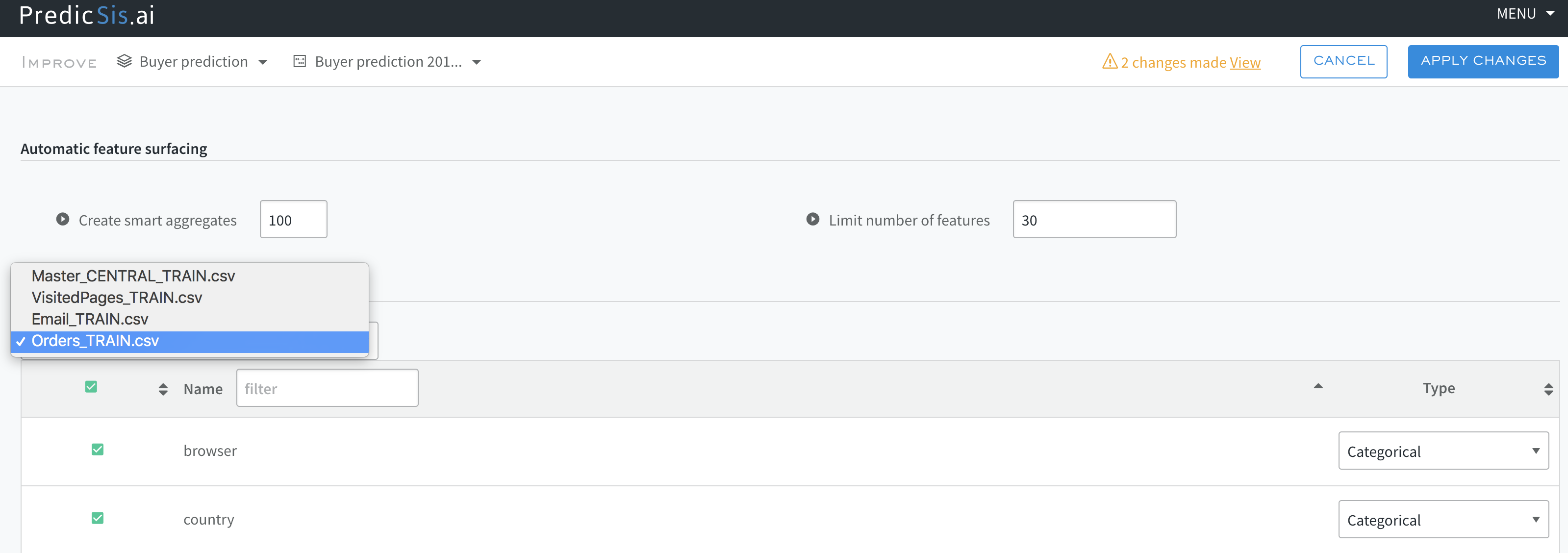Viewport: 1568px width, 553px height.
Task: Click the layers icon beside Buyer prediction
Action: [x=124, y=61]
